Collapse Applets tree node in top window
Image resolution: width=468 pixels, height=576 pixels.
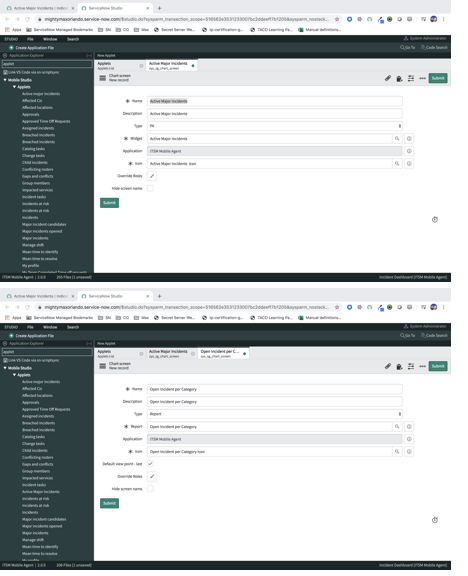click(x=14, y=87)
